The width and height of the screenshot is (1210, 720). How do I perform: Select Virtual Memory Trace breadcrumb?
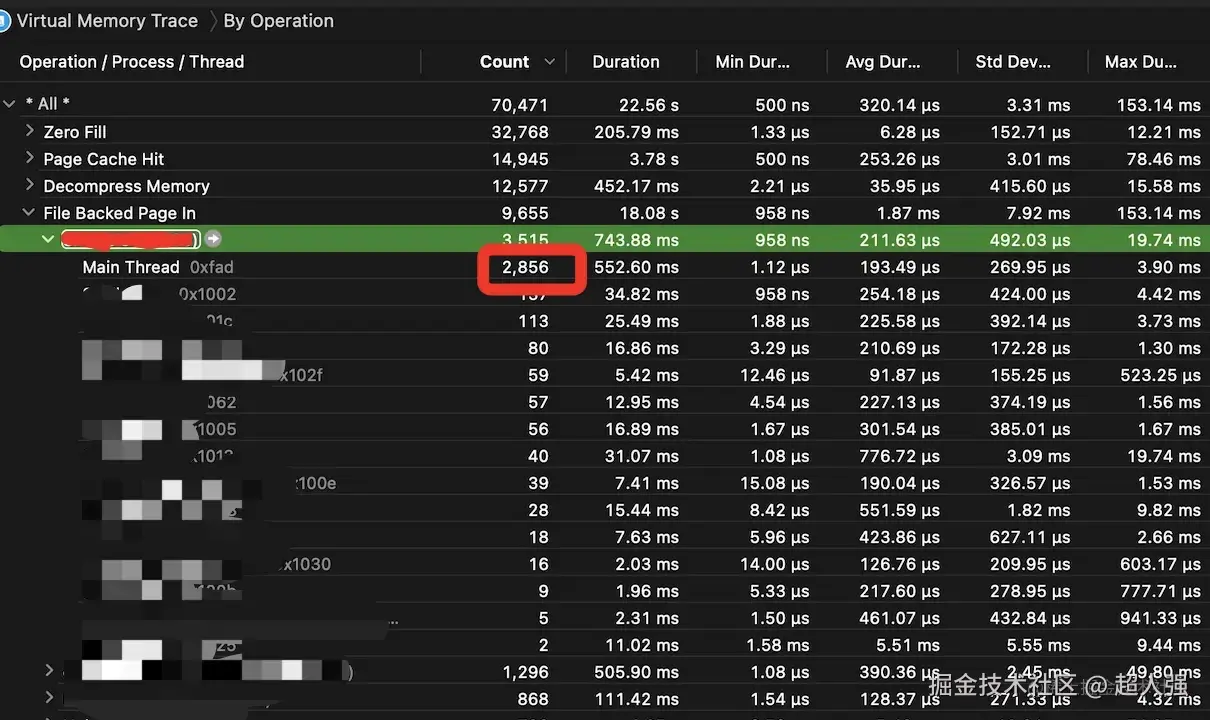point(106,21)
